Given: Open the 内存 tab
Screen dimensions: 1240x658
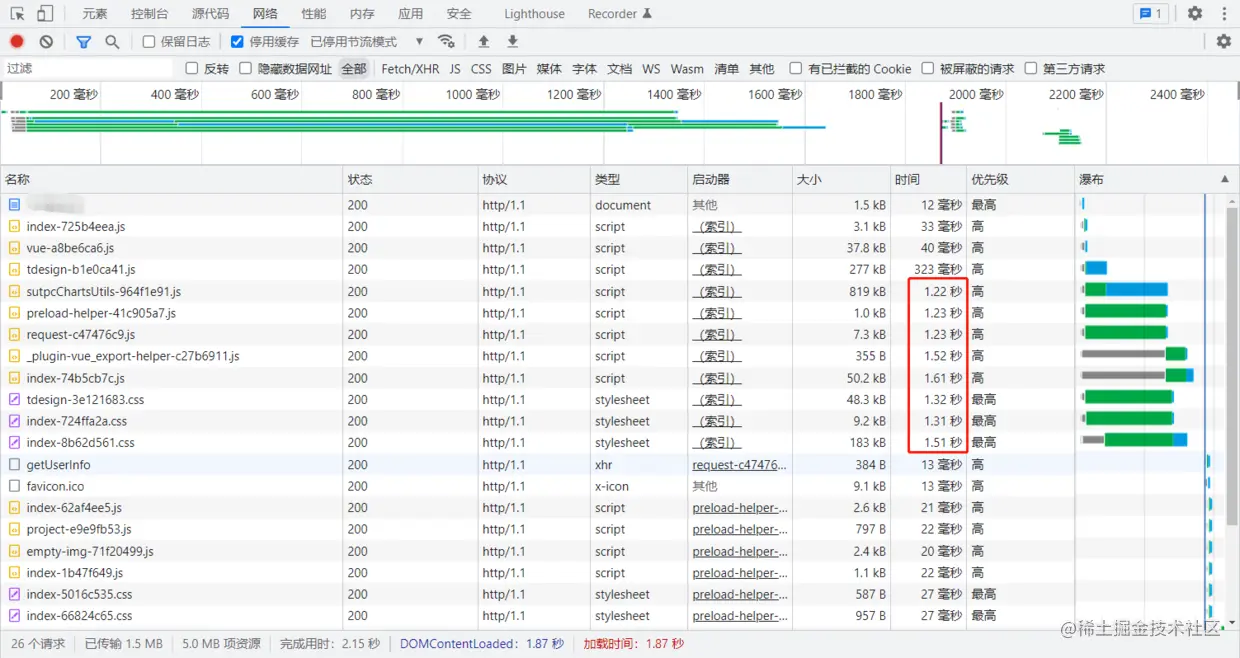Looking at the screenshot, I should pos(362,14).
